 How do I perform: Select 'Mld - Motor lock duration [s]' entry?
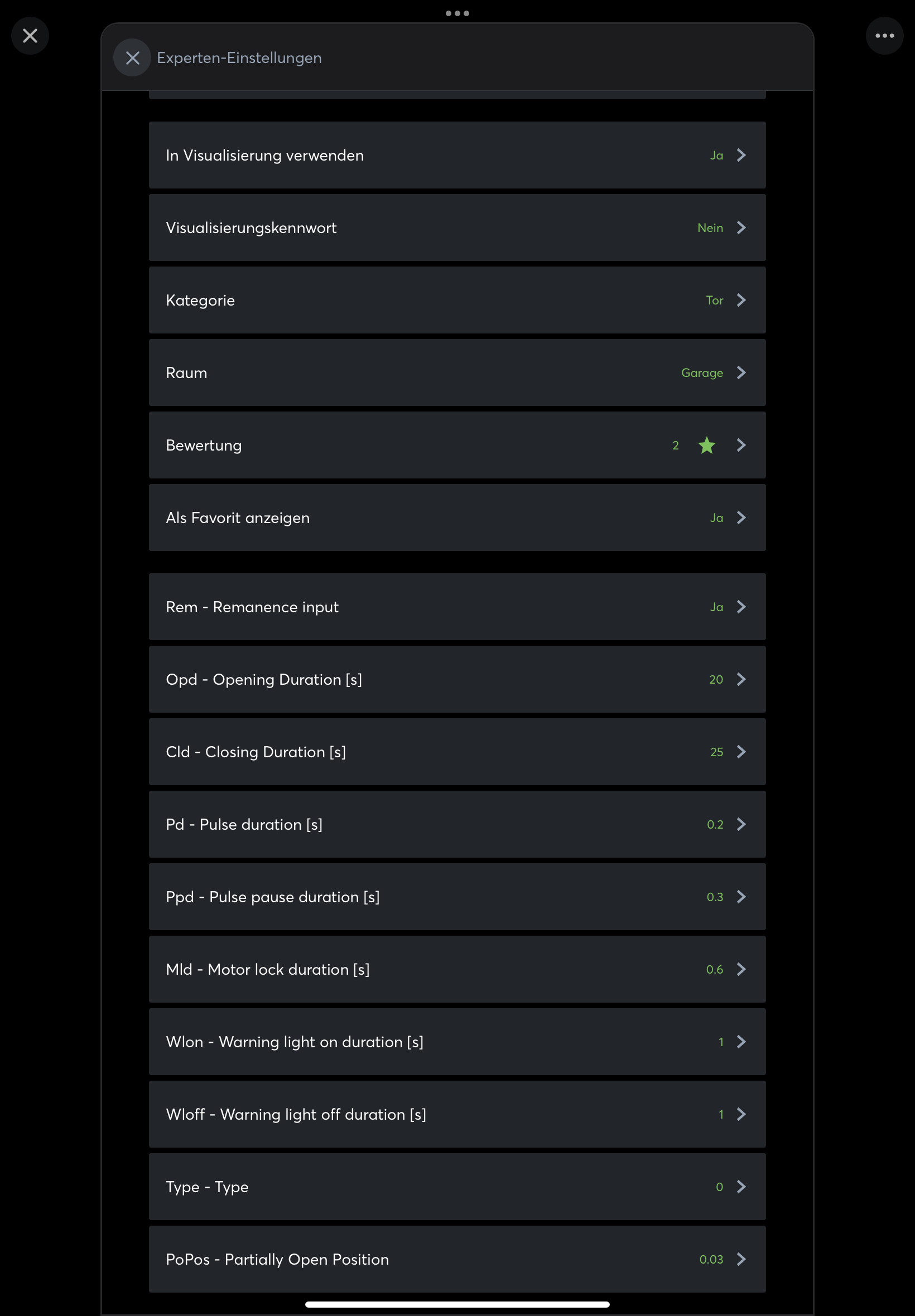tap(457, 969)
